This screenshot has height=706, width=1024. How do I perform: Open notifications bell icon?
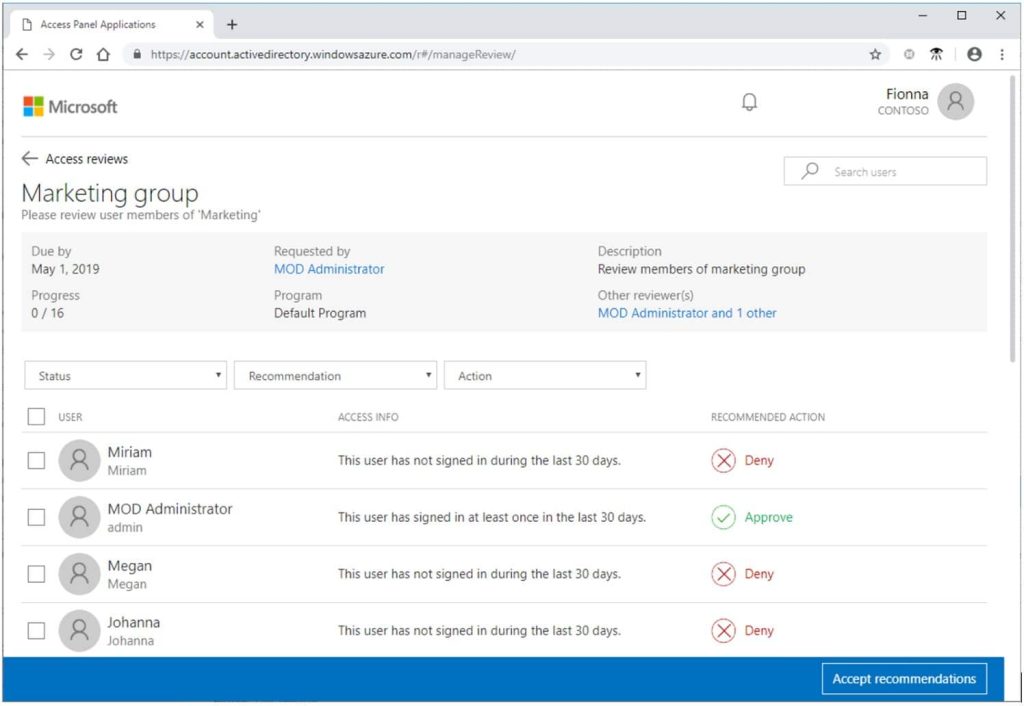749,102
